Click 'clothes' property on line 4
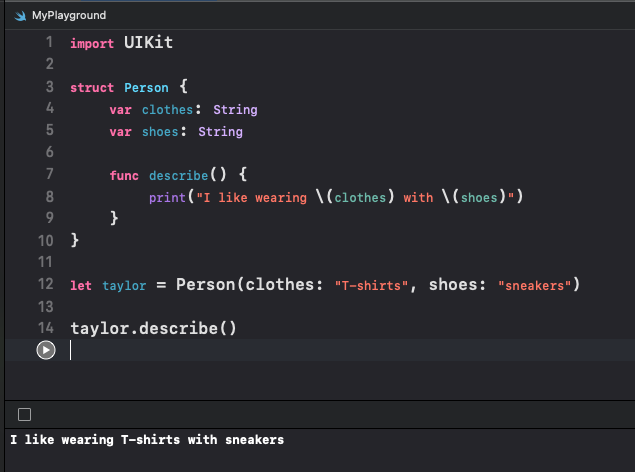Screen dimensions: 635x472 click(x=167, y=110)
